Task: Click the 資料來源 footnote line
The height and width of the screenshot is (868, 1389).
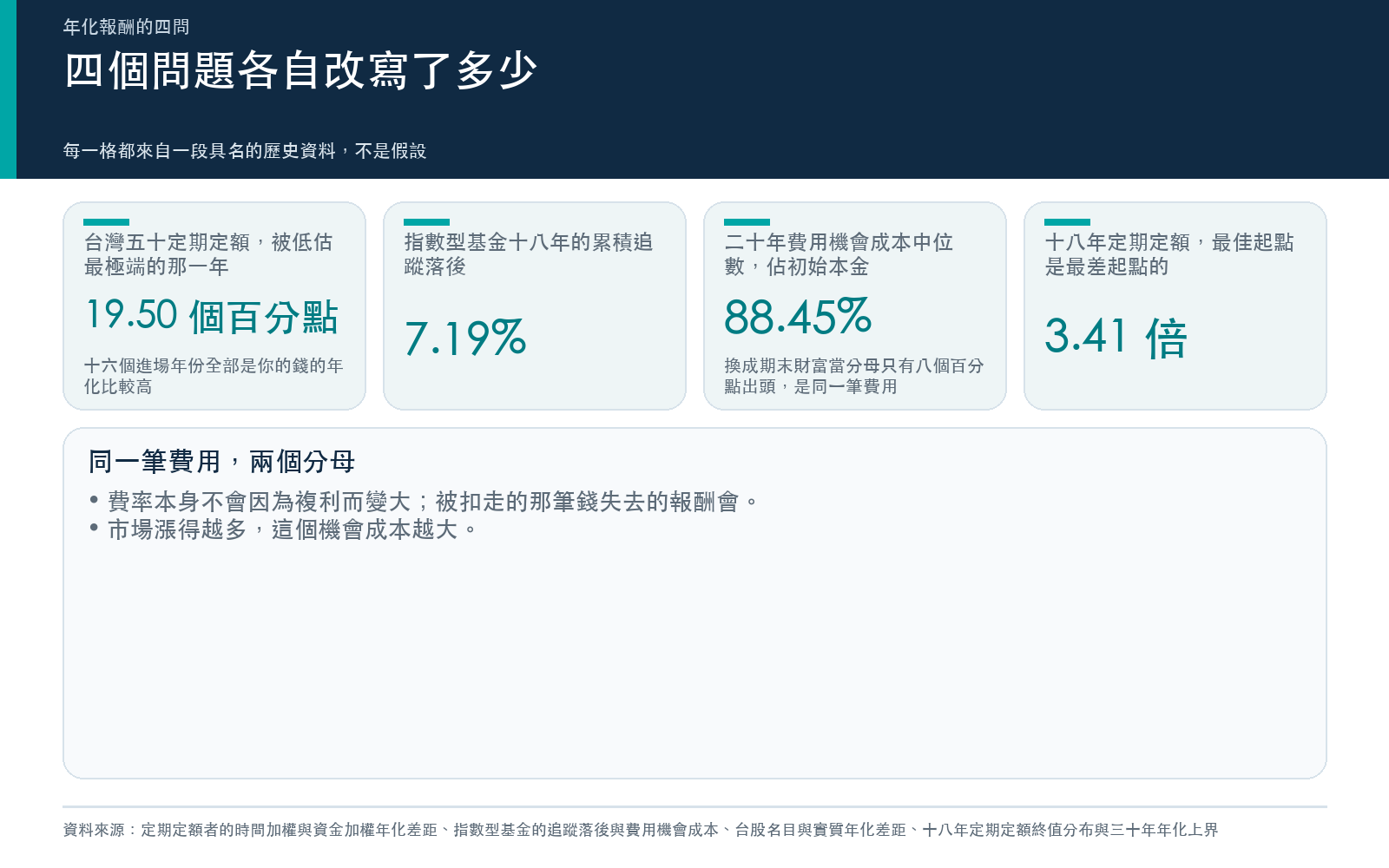Action: [641, 830]
